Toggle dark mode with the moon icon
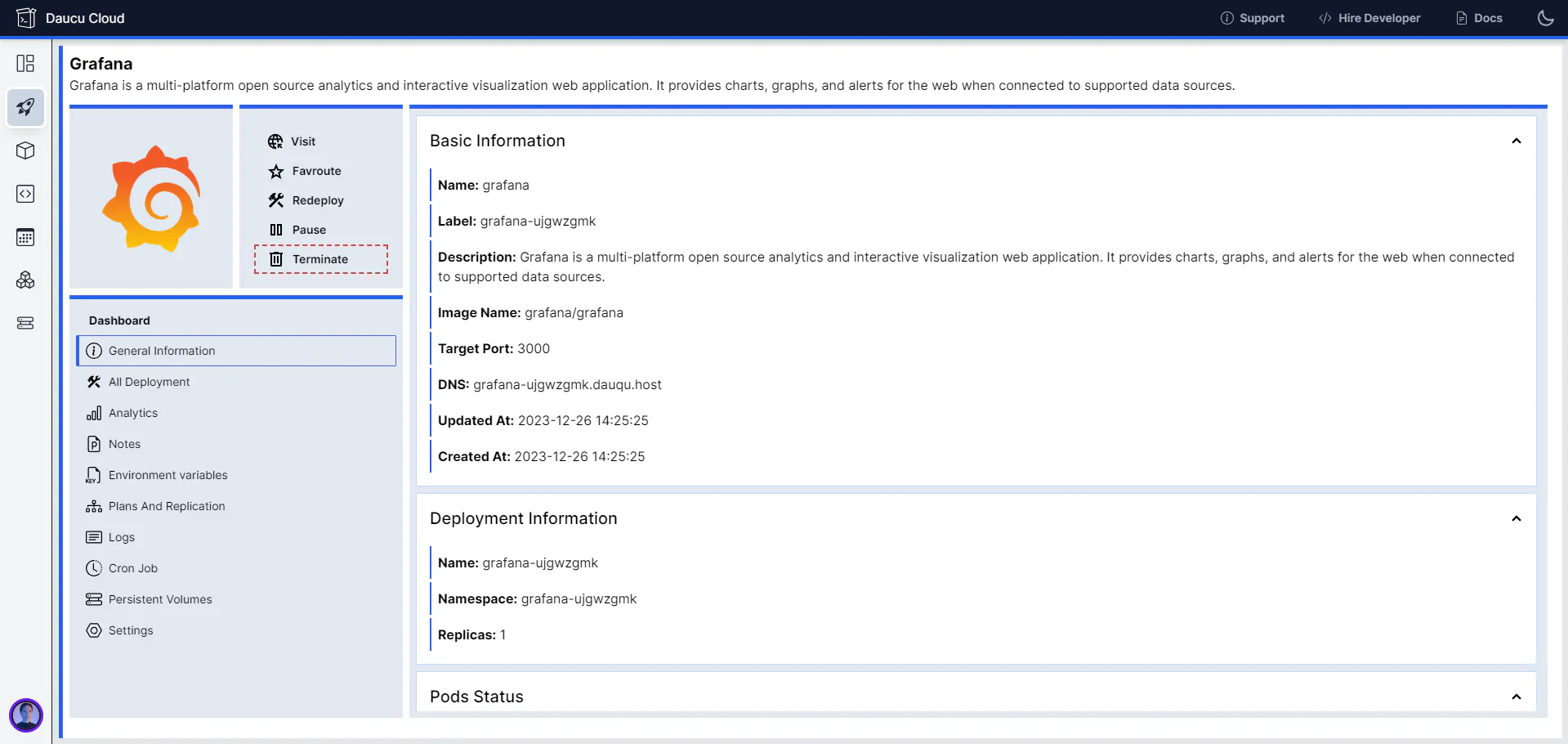Viewport: 1568px width, 744px height. (x=1546, y=18)
